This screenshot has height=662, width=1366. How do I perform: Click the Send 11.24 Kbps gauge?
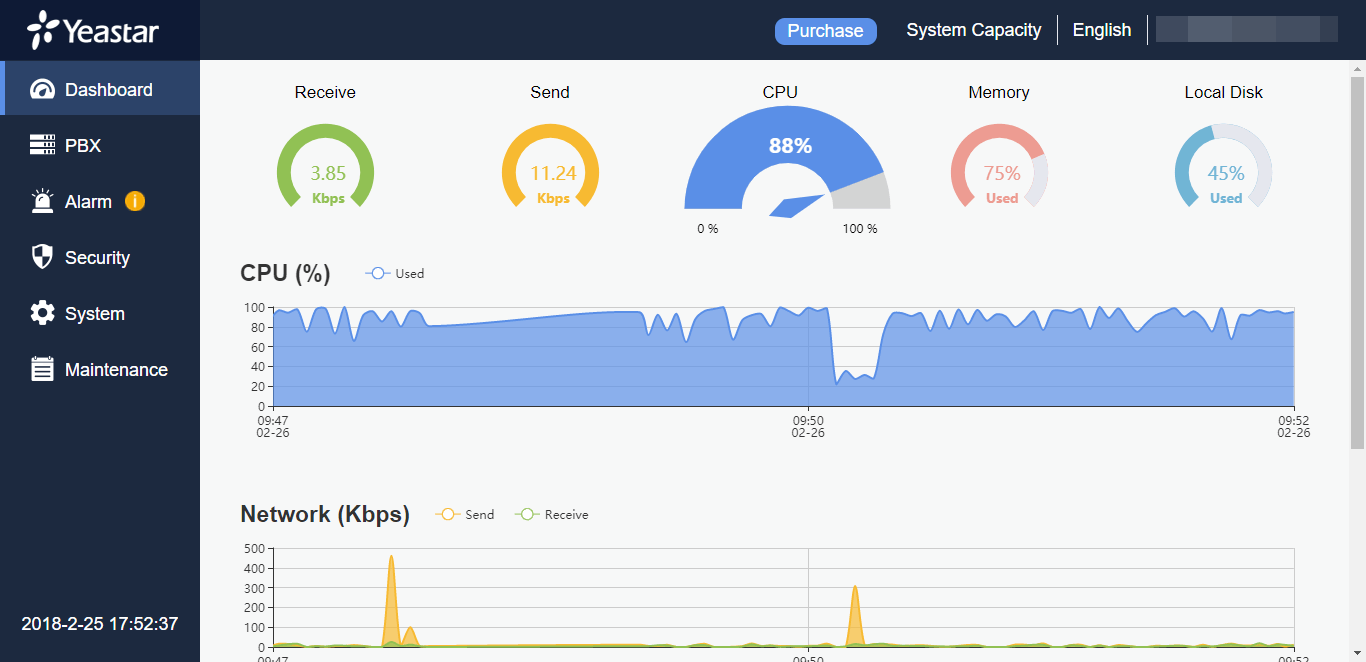tap(550, 167)
